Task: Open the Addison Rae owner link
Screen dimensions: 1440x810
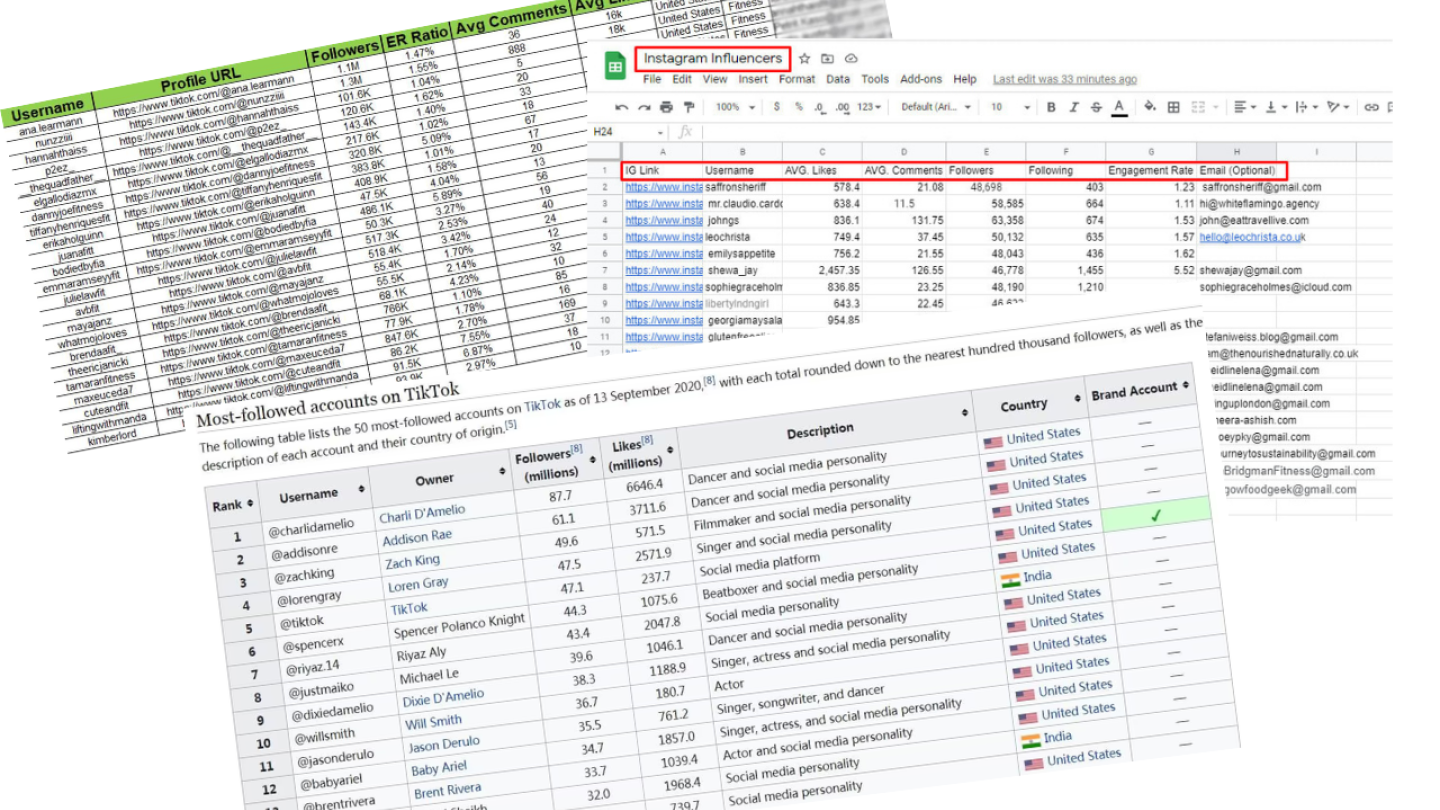Action: pyautogui.click(x=417, y=538)
